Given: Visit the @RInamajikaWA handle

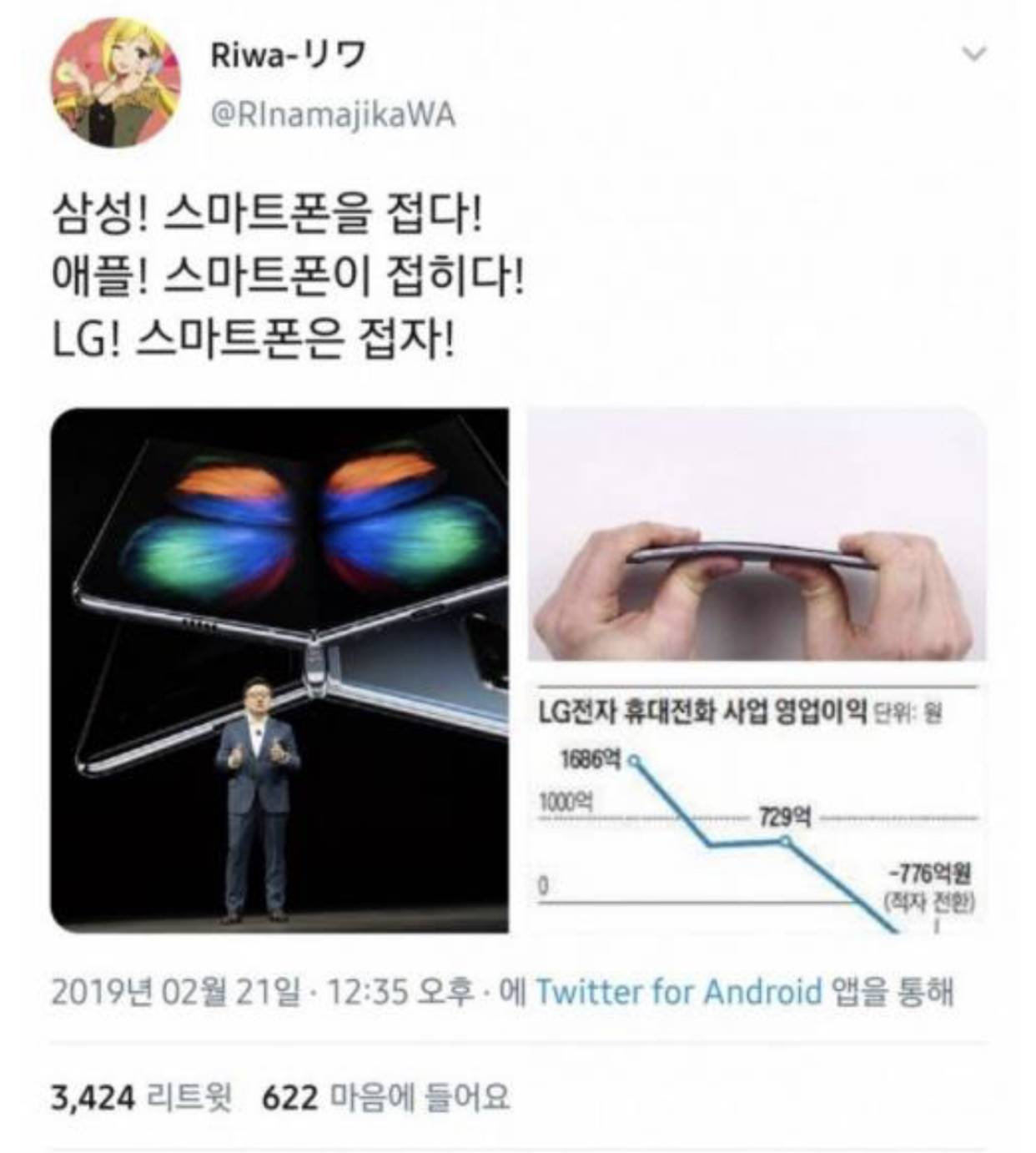Looking at the screenshot, I should (x=333, y=114).
